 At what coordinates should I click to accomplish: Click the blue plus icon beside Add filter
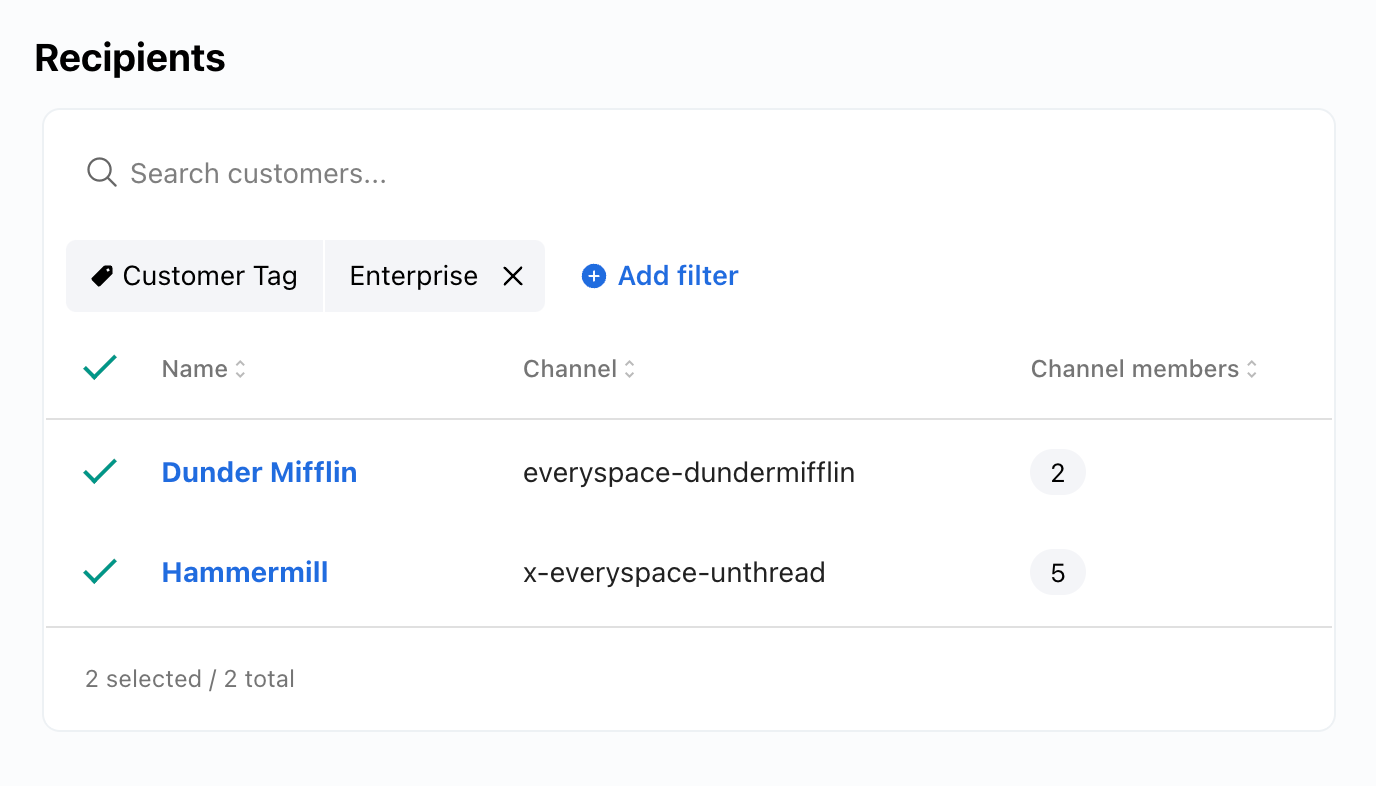[594, 276]
